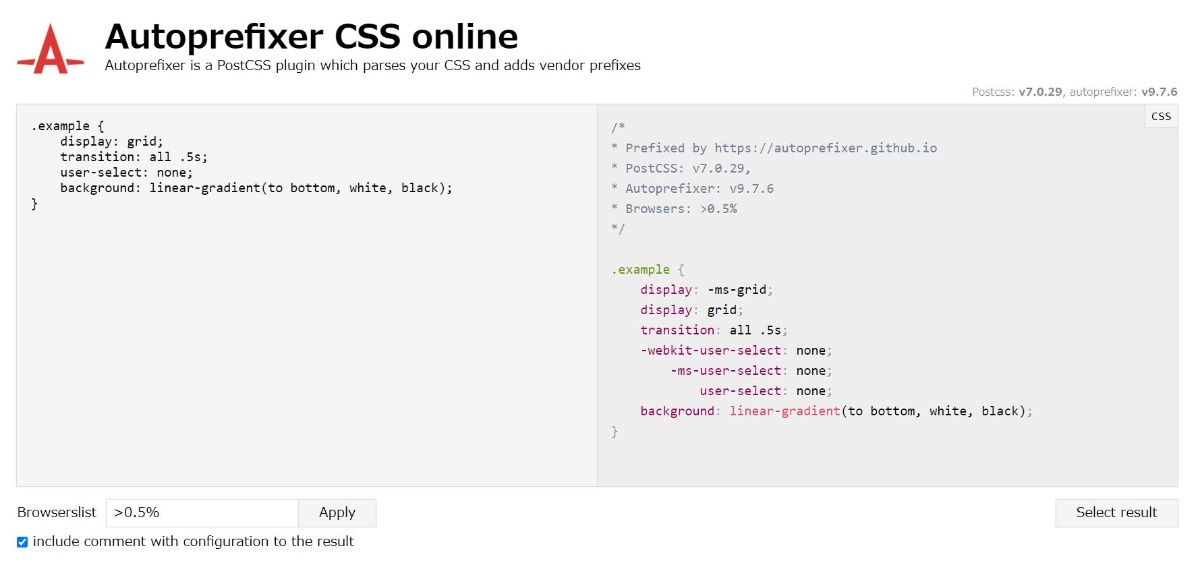1200x563 pixels.
Task: Click the CSS language badge in output
Action: (x=1160, y=116)
